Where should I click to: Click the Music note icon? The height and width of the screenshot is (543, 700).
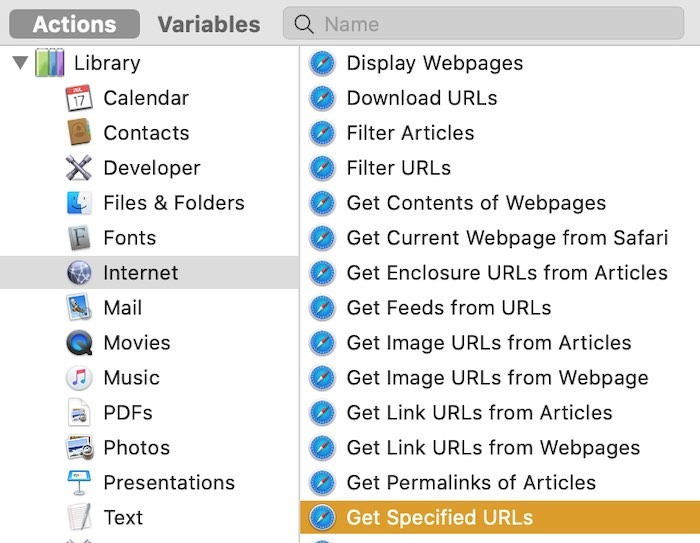[x=79, y=377]
